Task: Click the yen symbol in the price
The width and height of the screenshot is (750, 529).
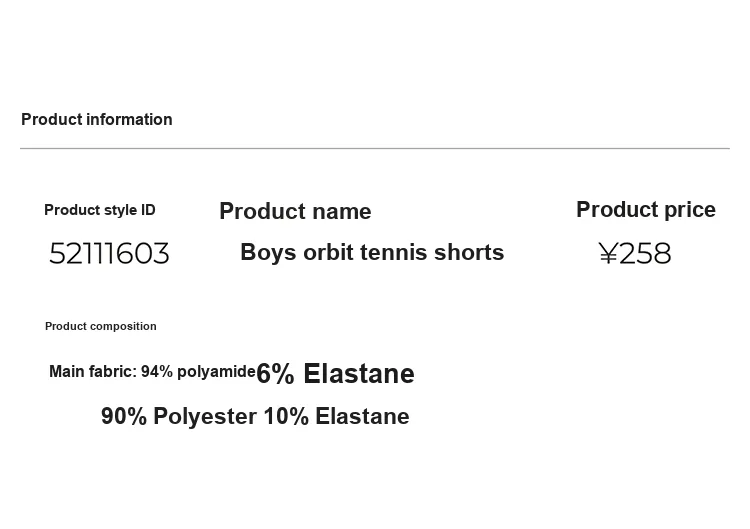Action: point(608,253)
